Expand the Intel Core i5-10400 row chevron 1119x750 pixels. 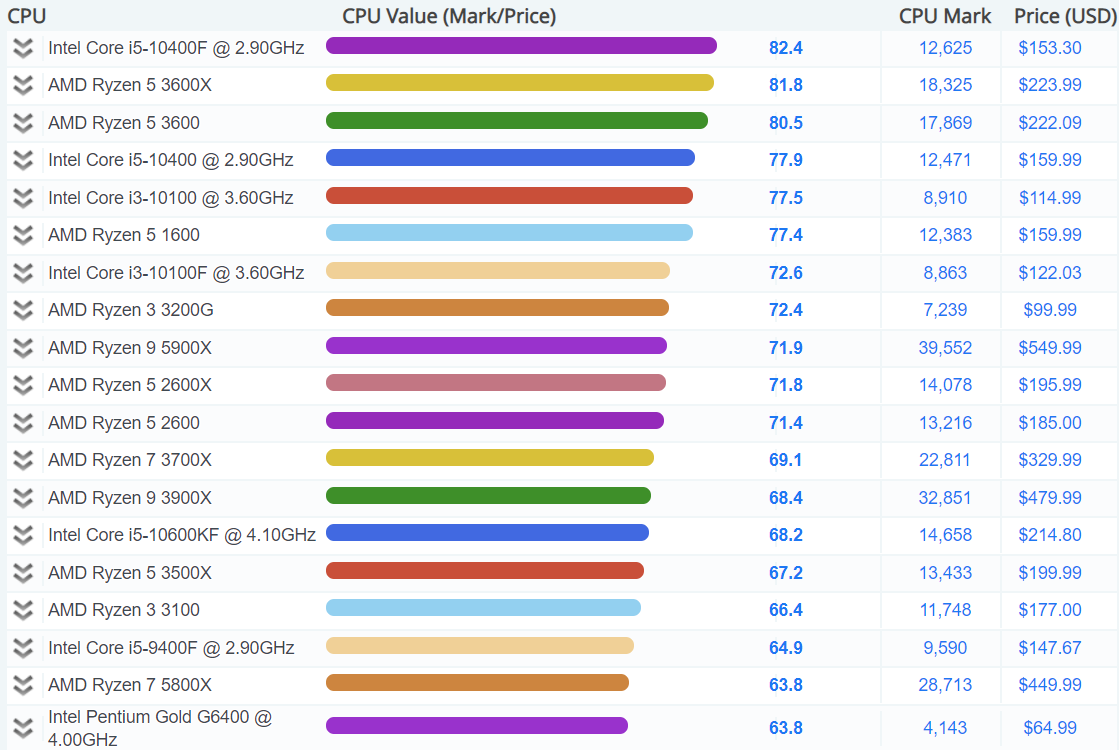point(23,160)
